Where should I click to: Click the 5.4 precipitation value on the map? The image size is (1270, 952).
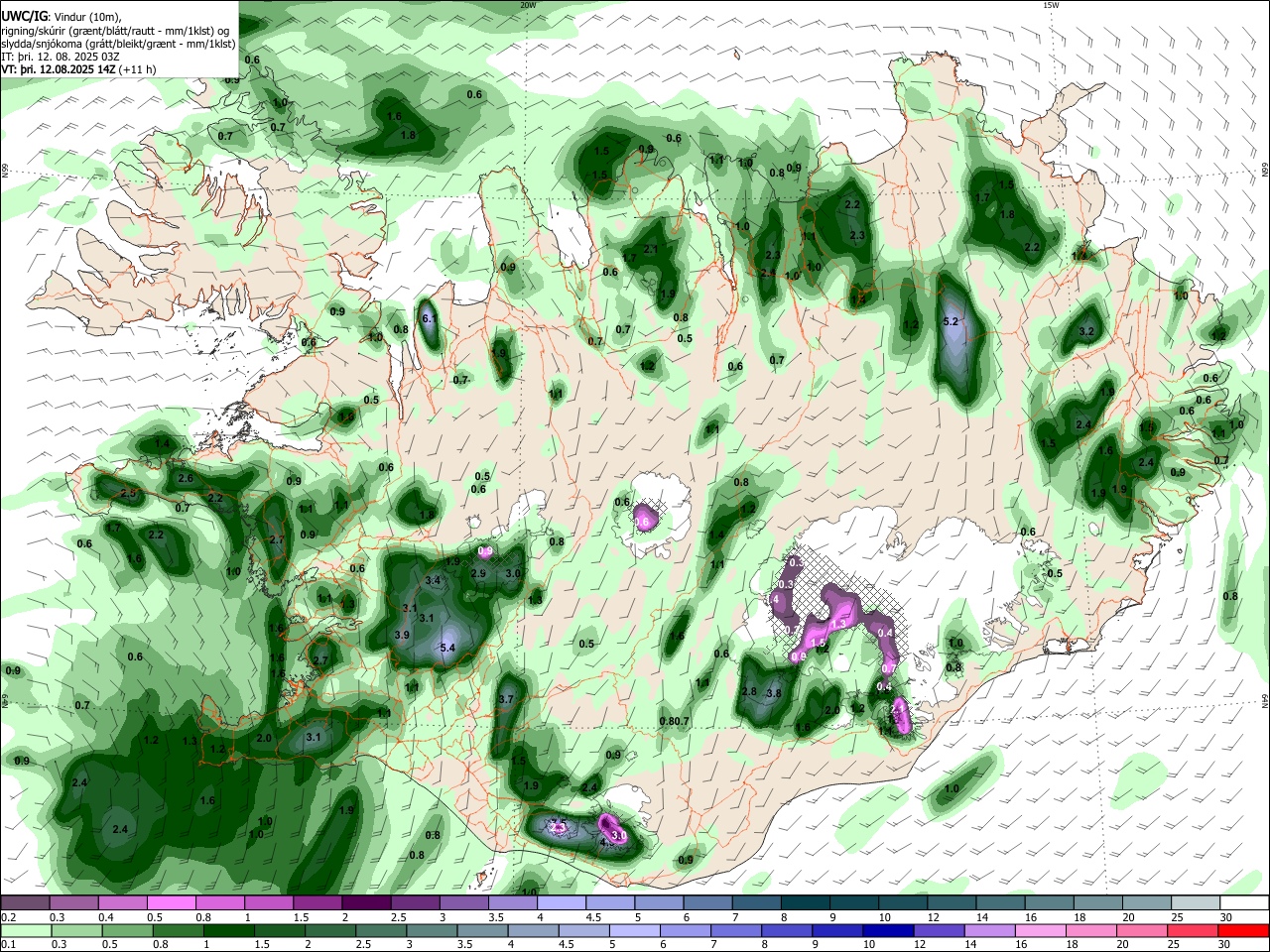[446, 649]
